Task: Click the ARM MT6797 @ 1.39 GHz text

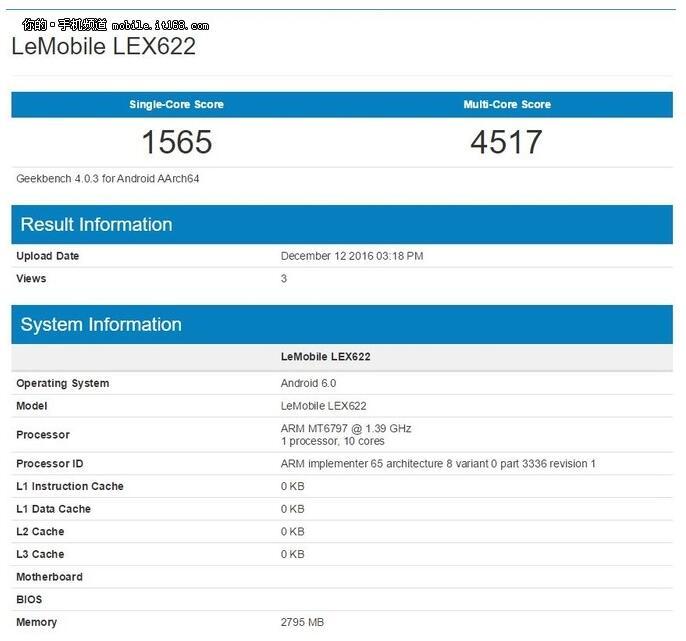Action: [x=346, y=428]
